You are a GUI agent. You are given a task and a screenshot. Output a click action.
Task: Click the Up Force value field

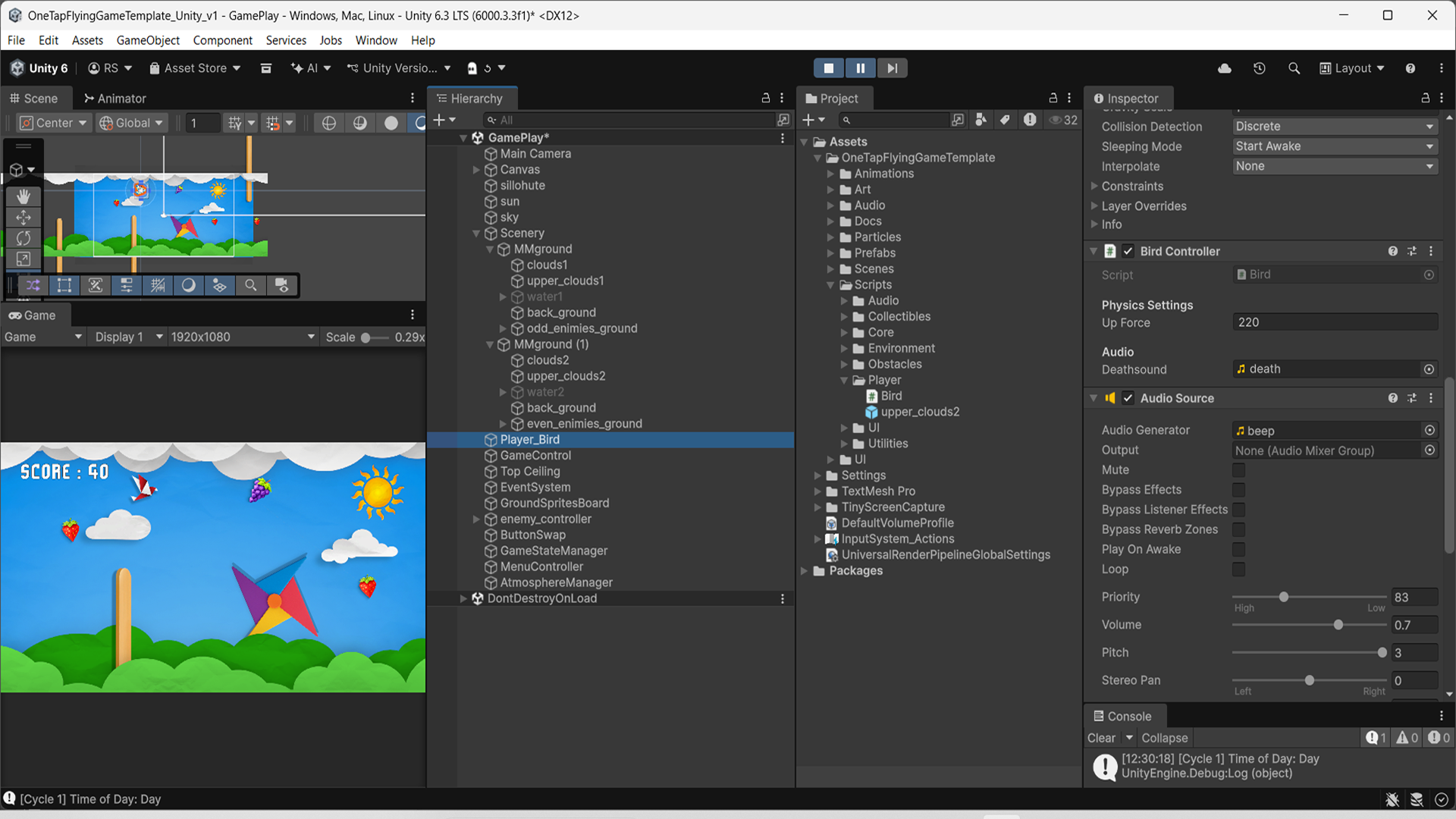point(1335,322)
